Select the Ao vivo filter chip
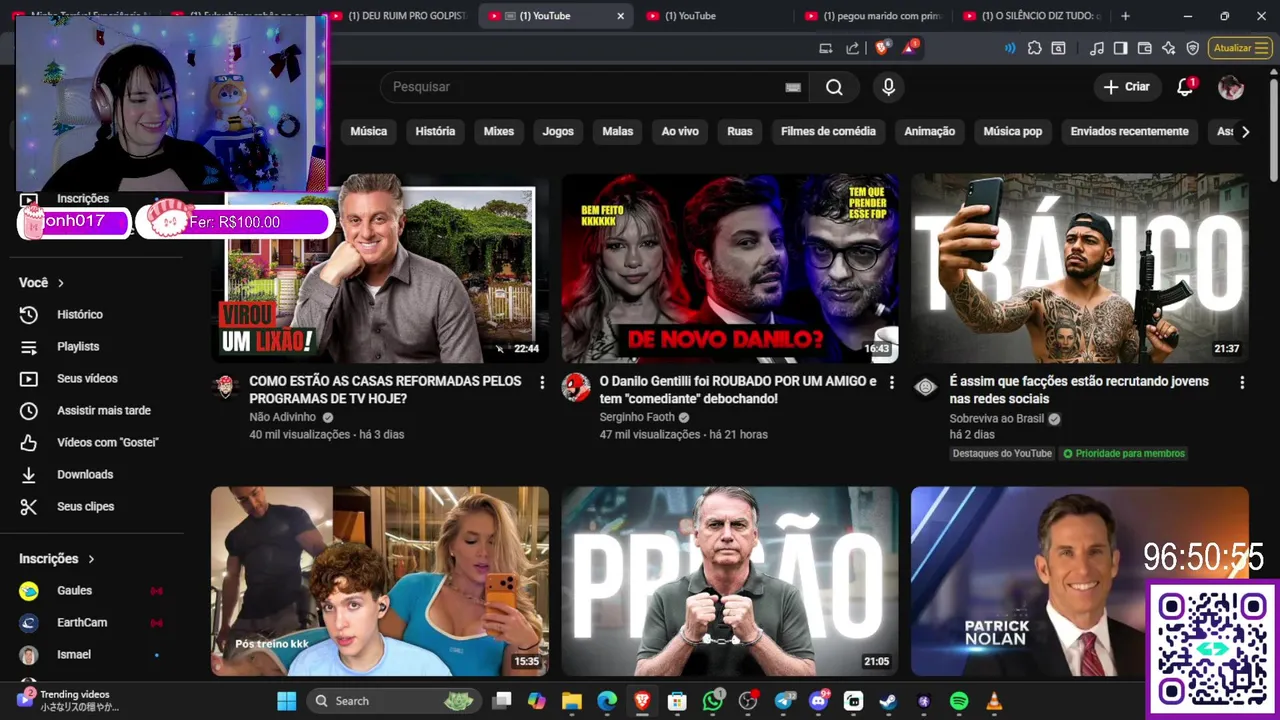This screenshot has width=1280, height=720. (x=680, y=131)
